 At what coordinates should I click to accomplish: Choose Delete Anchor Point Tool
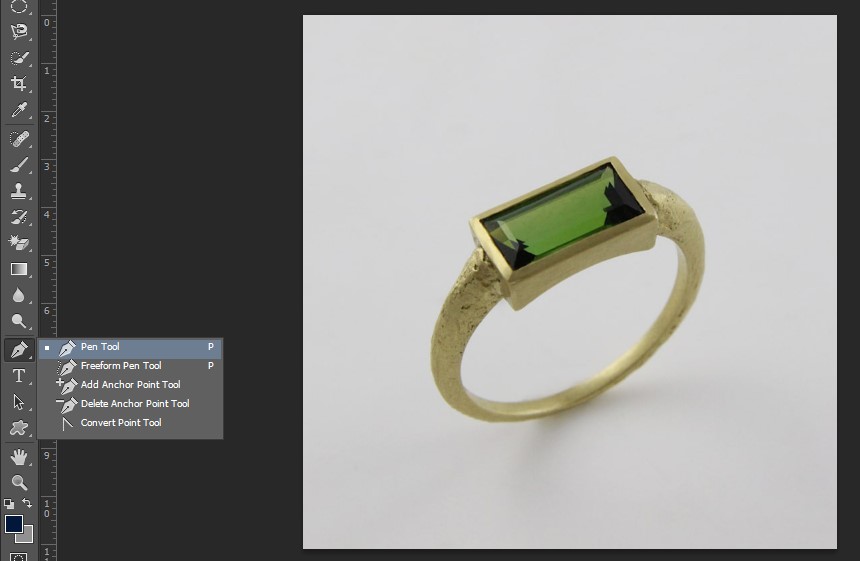coord(130,404)
